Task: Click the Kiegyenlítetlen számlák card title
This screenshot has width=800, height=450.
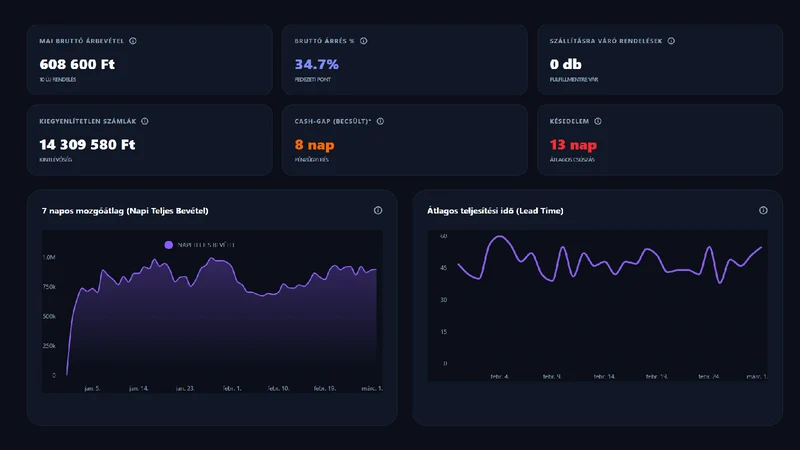Action: [x=88, y=121]
